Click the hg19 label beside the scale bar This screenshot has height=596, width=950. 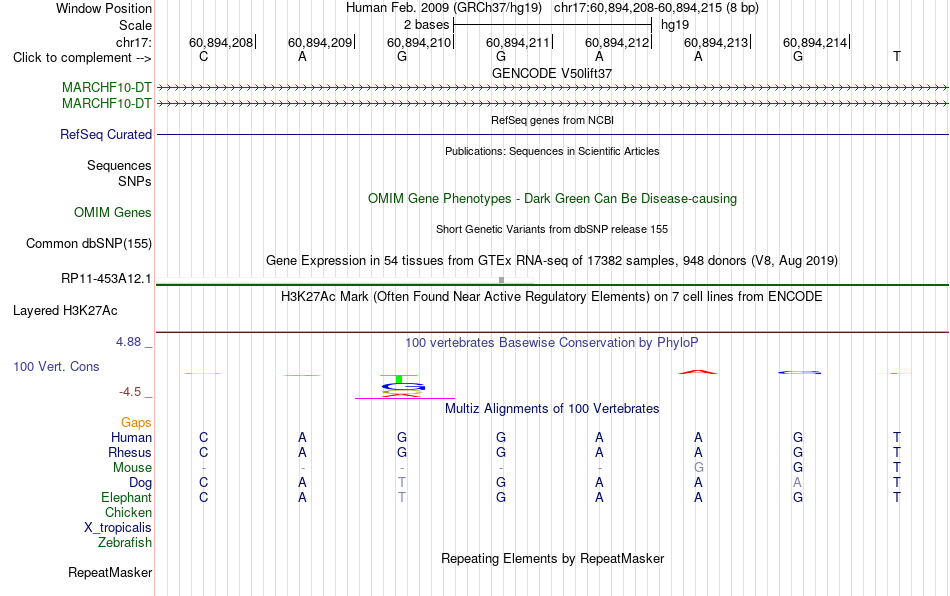(x=675, y=25)
